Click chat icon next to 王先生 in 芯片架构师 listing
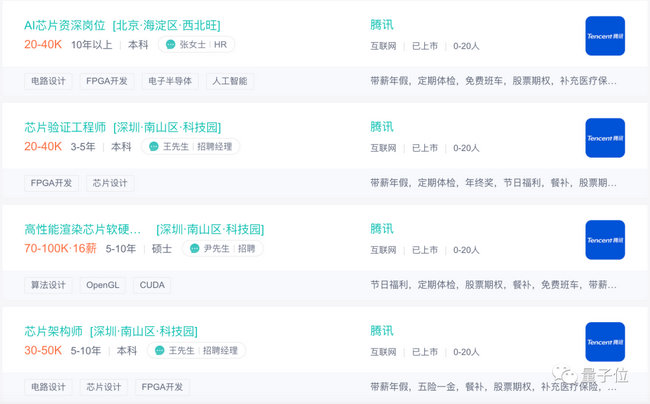 (x=160, y=350)
